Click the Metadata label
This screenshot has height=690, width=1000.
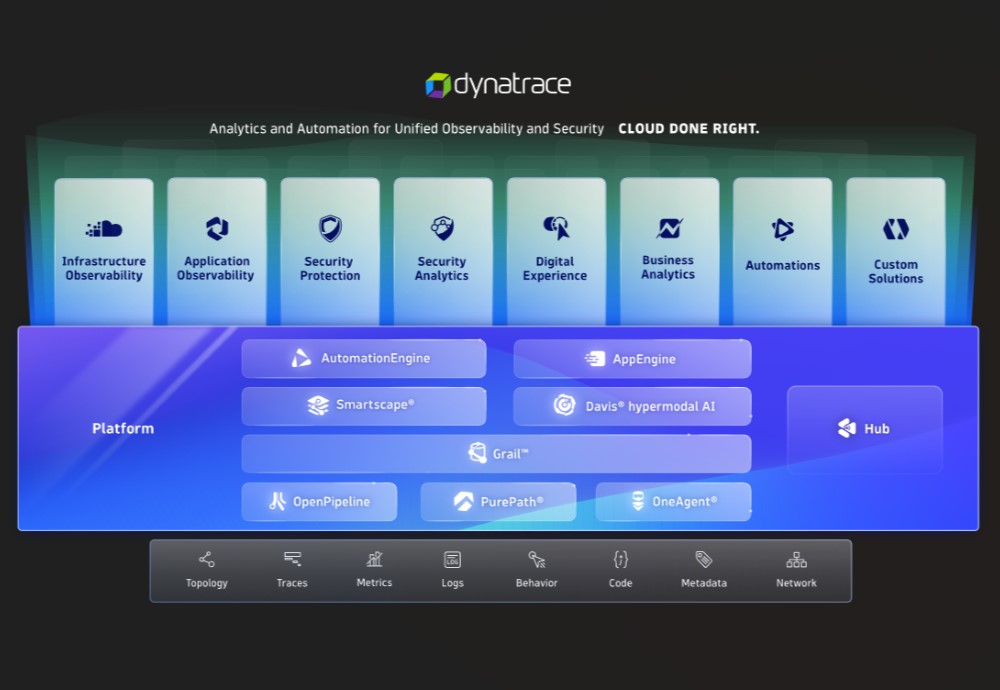point(704,583)
